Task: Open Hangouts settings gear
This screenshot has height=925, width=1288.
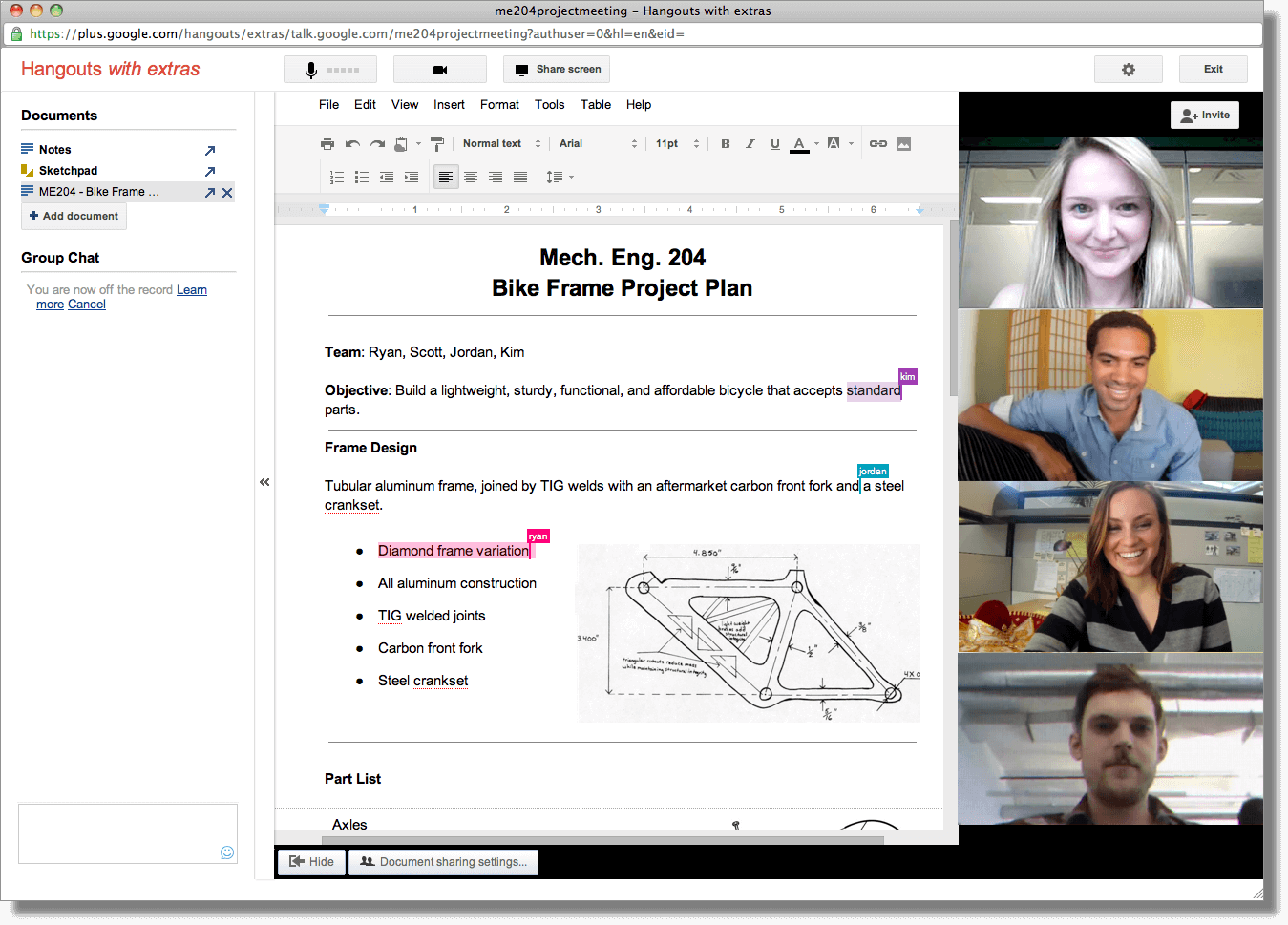Action: 1128,70
